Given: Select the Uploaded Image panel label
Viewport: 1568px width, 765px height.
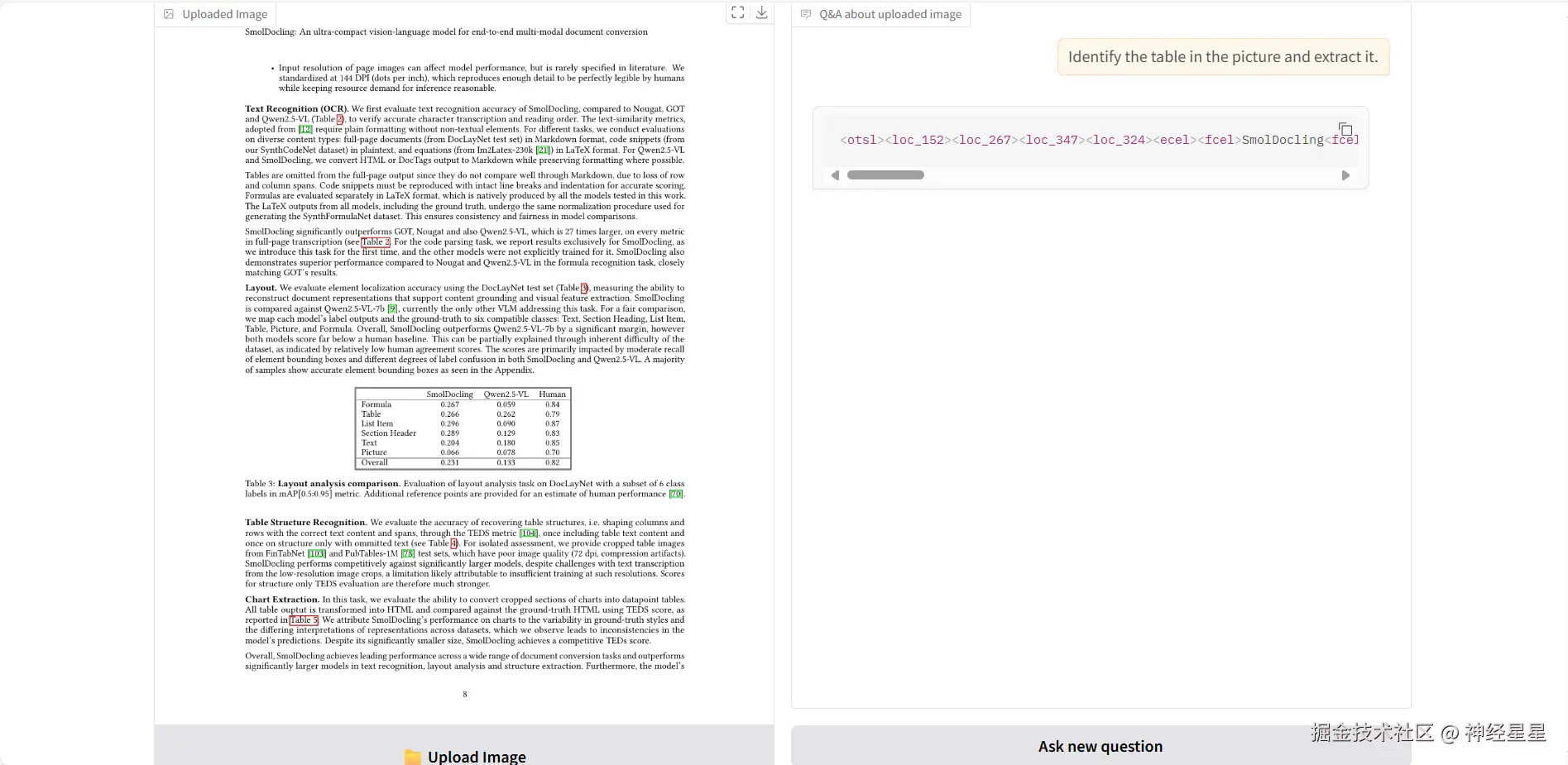Looking at the screenshot, I should 224,14.
